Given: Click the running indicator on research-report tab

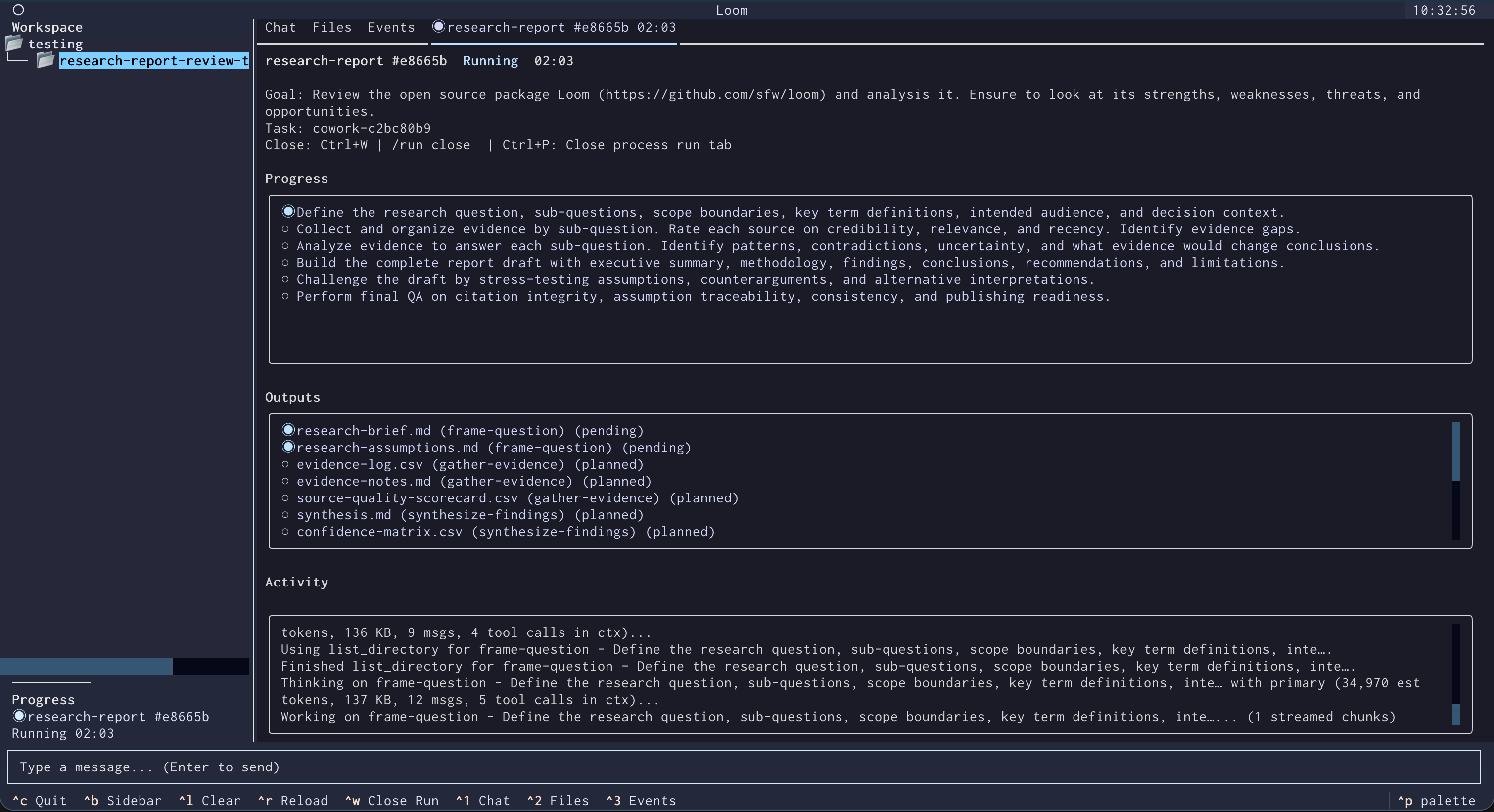Looking at the screenshot, I should click(439, 27).
